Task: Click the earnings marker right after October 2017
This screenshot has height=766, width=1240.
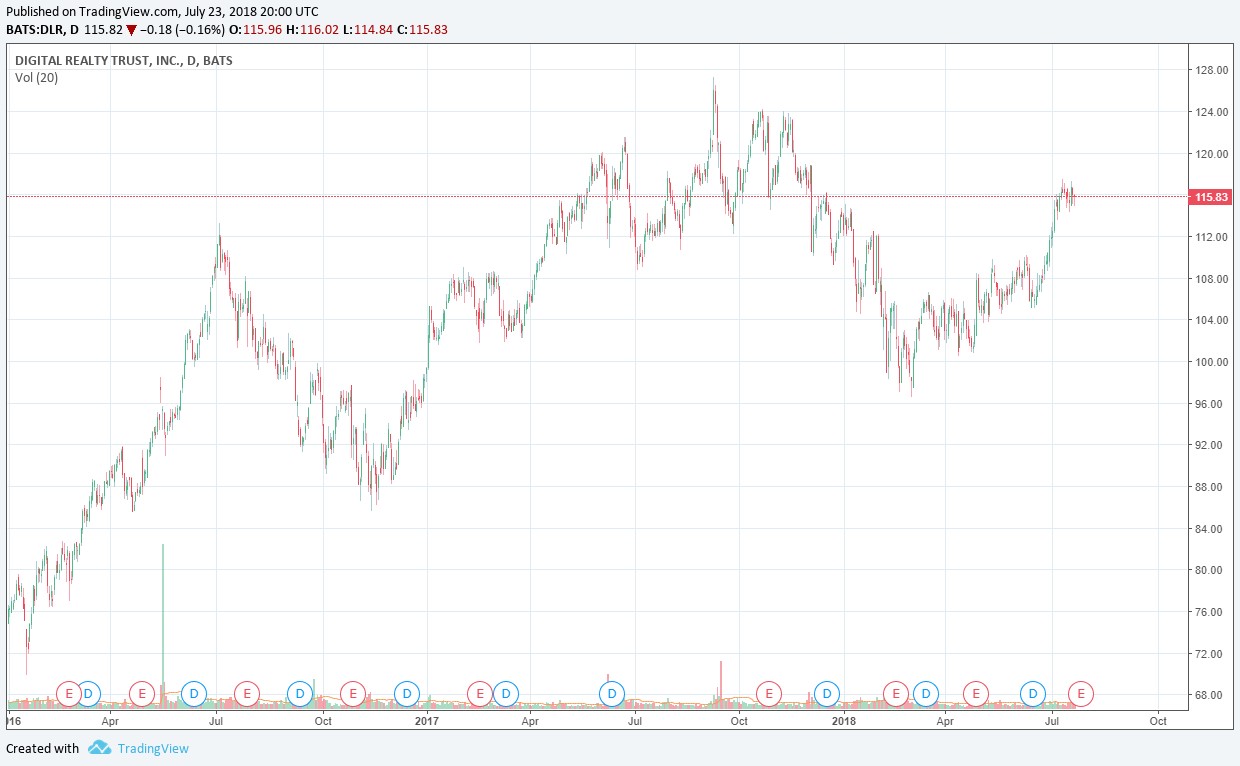Action: coord(768,693)
